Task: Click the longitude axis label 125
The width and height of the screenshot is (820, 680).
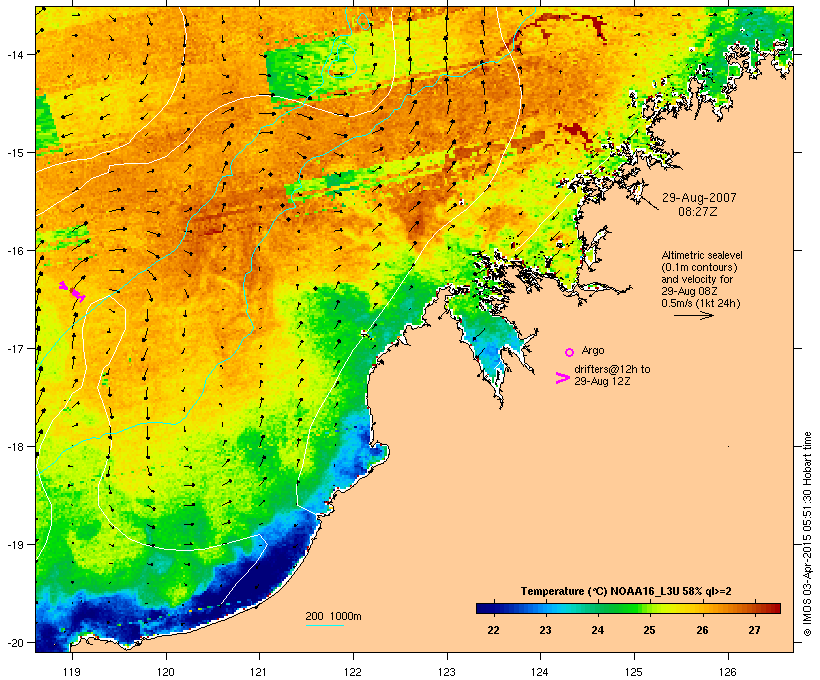Action: pyautogui.click(x=634, y=672)
